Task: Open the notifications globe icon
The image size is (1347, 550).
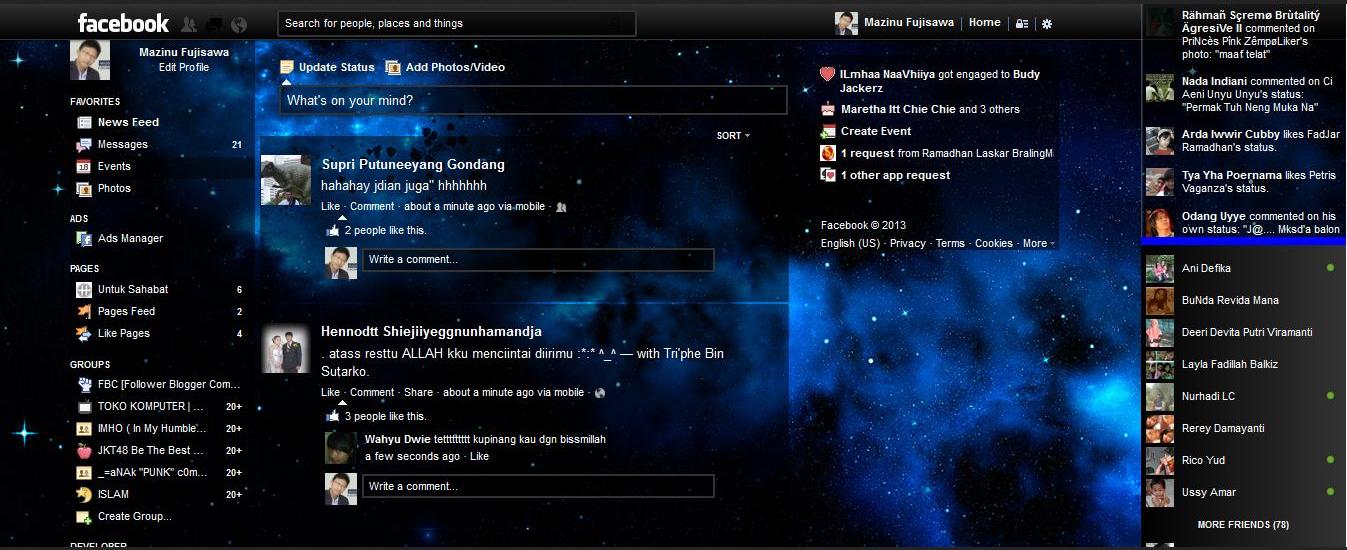Action: coord(238,24)
